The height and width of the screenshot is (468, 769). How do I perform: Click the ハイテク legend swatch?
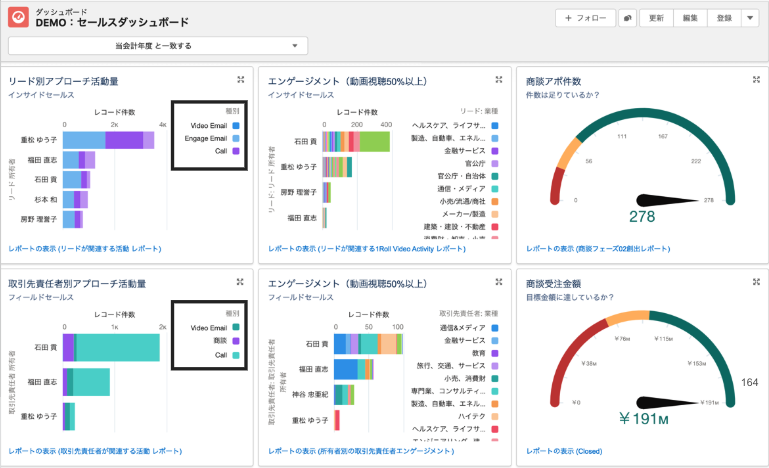click(495, 416)
